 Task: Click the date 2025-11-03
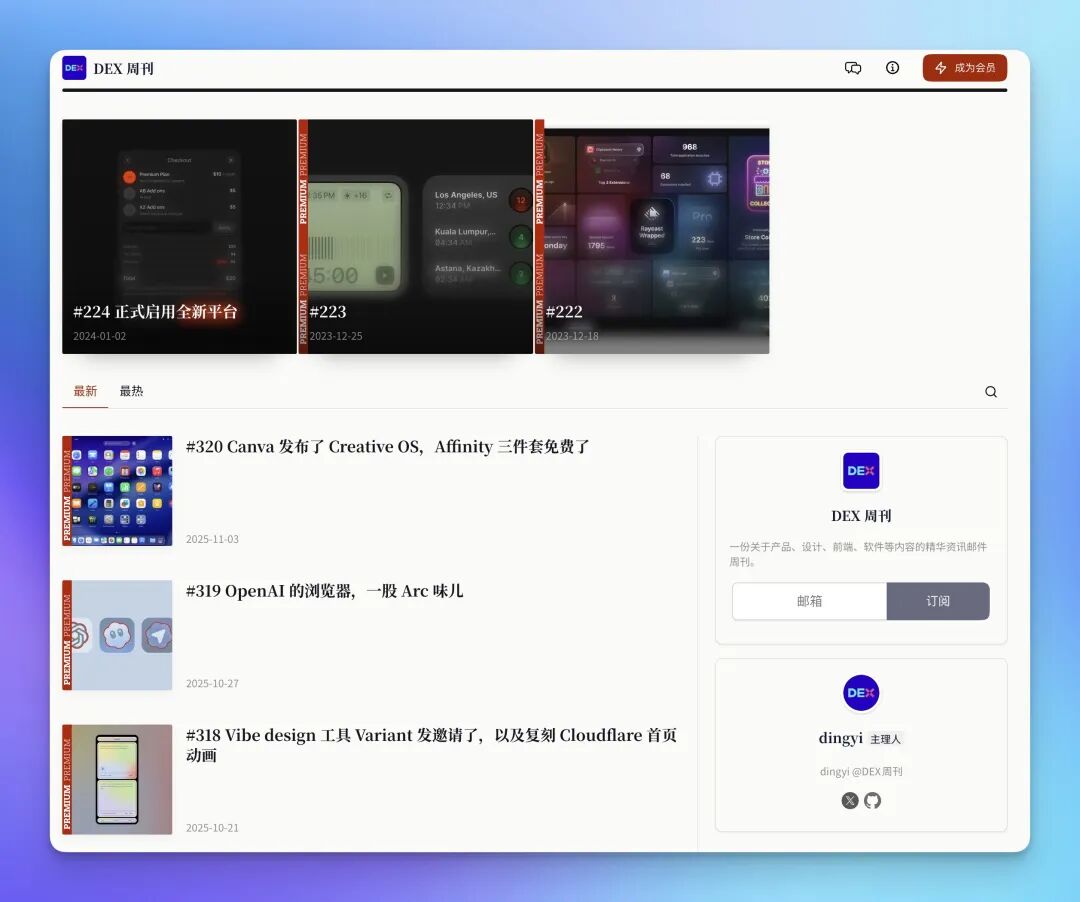point(212,539)
